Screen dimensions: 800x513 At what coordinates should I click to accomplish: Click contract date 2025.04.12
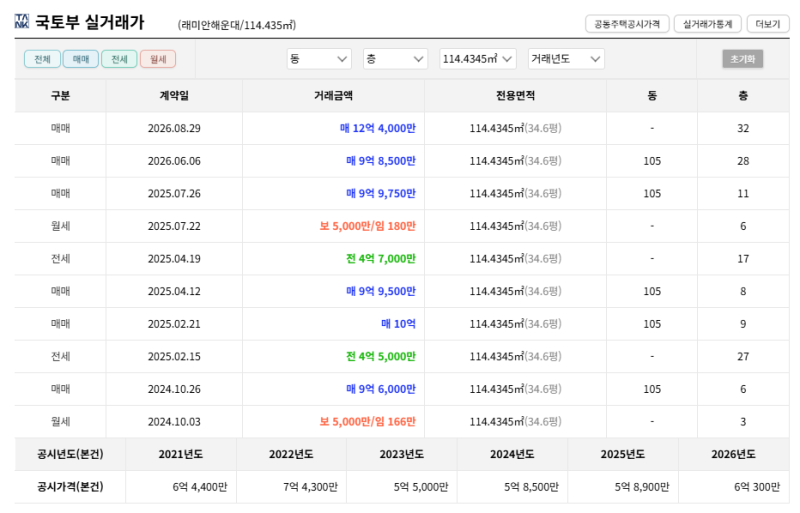click(x=174, y=291)
